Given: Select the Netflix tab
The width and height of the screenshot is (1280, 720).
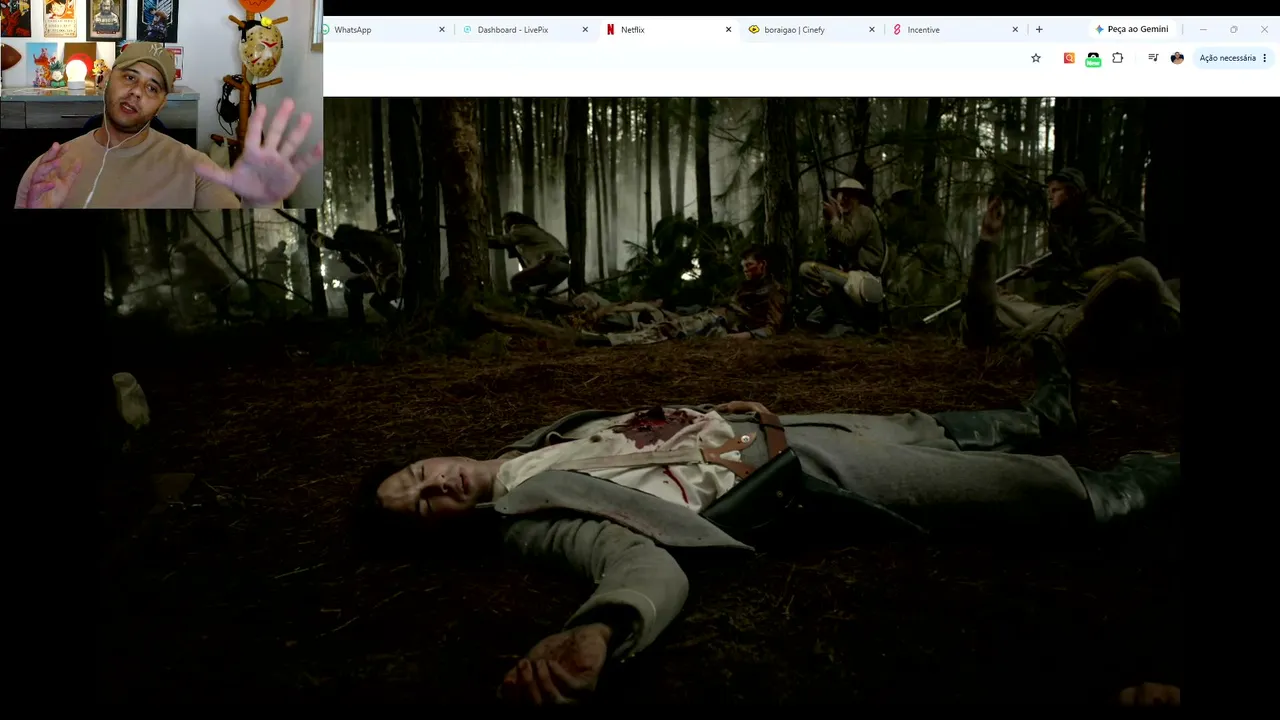Looking at the screenshot, I should (668, 30).
